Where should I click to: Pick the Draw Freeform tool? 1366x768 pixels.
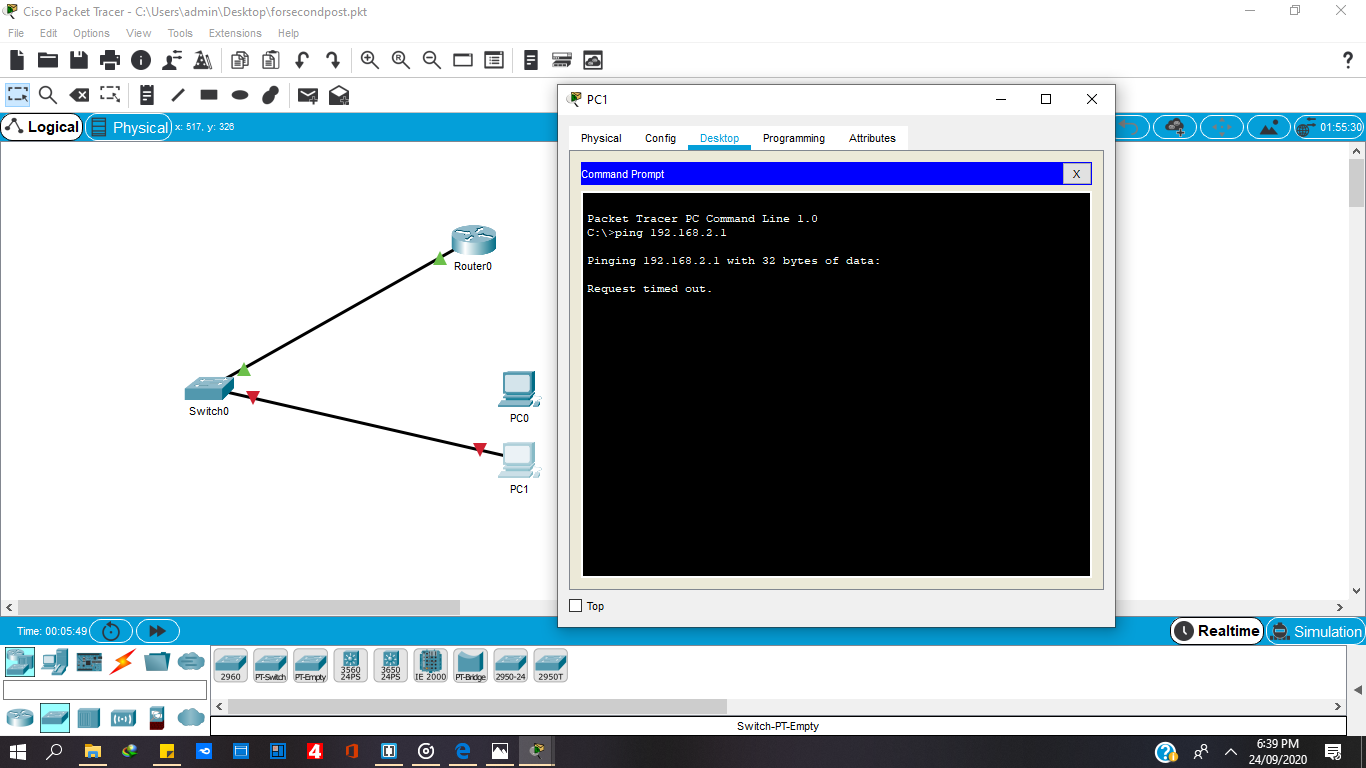pyautogui.click(x=270, y=95)
